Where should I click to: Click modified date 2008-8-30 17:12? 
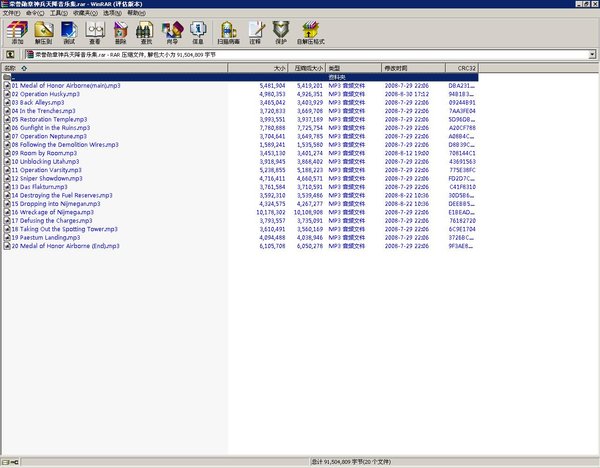tap(407, 94)
